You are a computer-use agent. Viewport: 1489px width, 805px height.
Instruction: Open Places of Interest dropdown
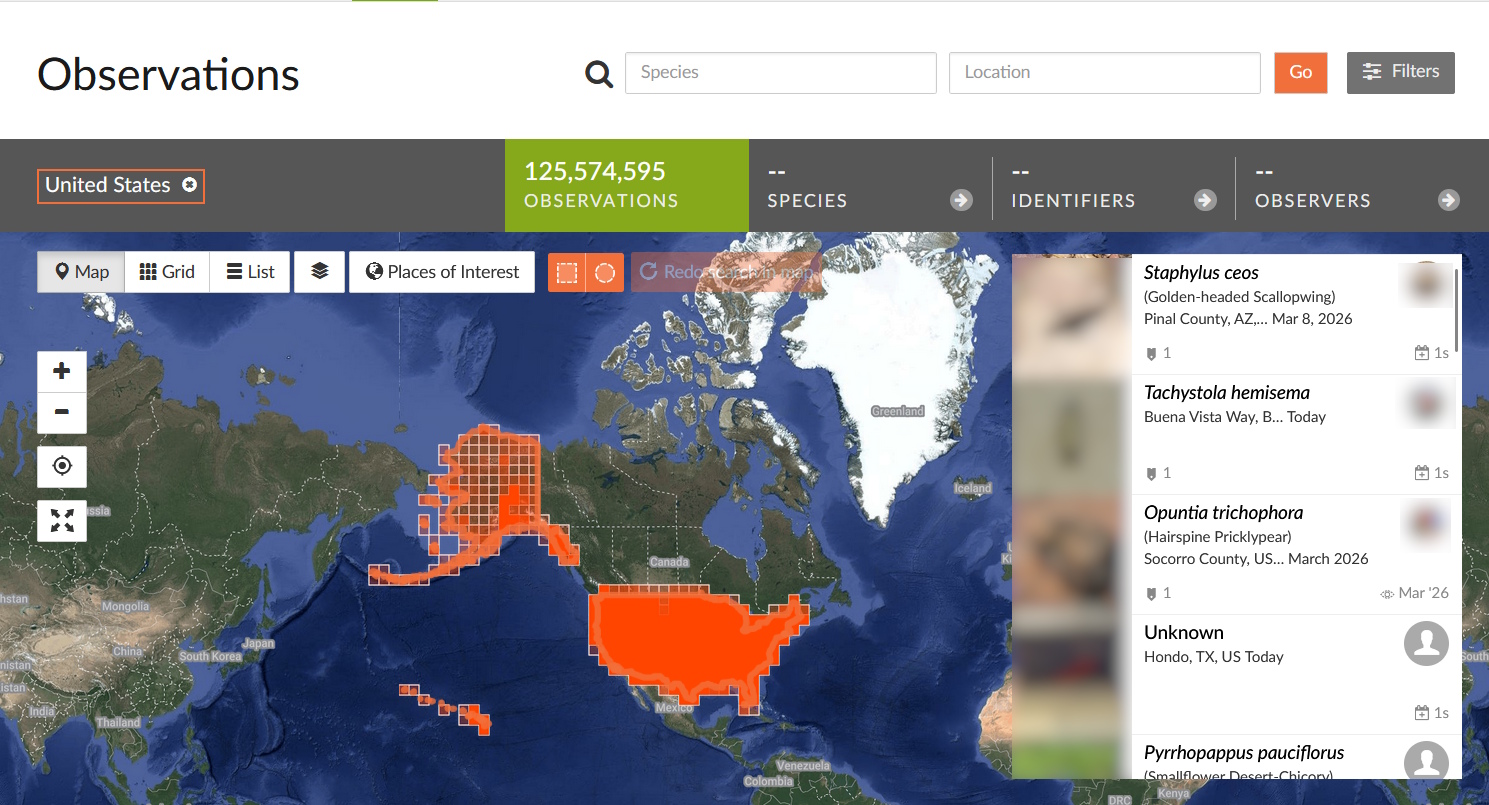[442, 272]
